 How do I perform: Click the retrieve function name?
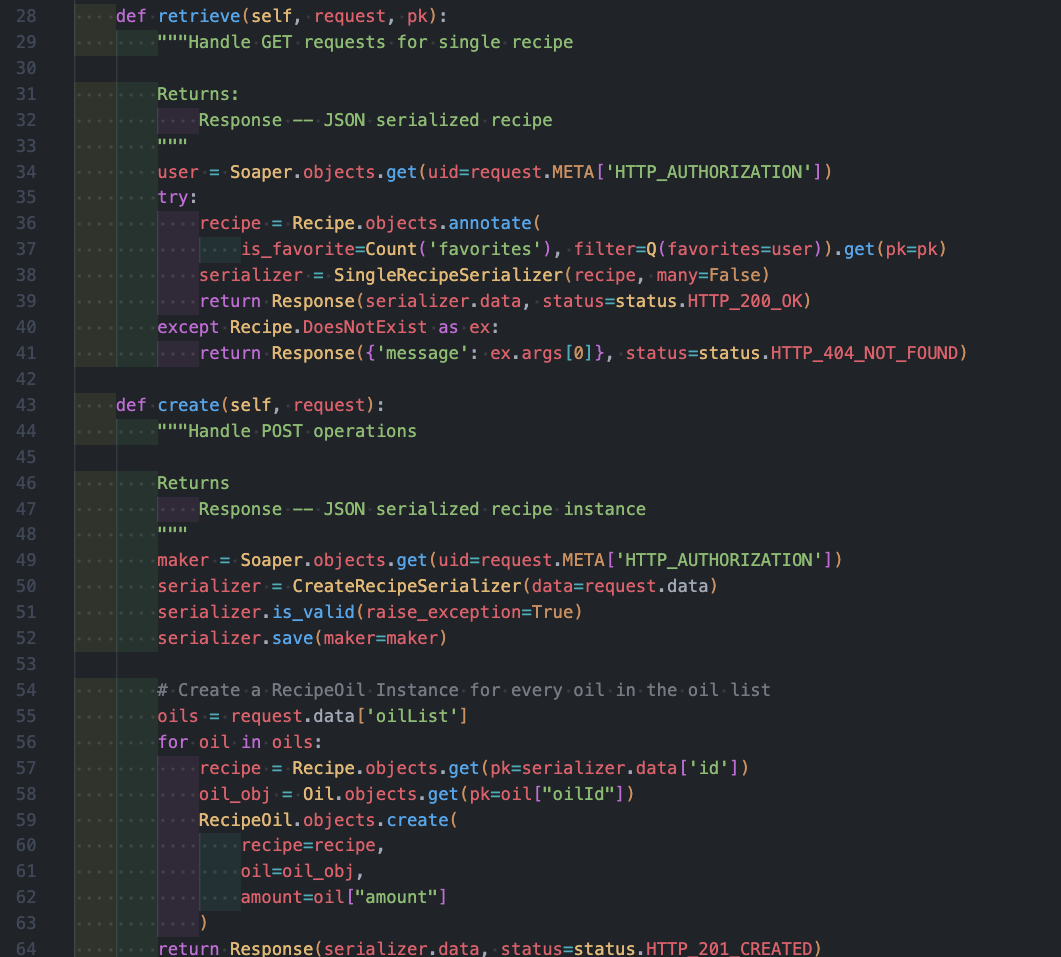(199, 16)
